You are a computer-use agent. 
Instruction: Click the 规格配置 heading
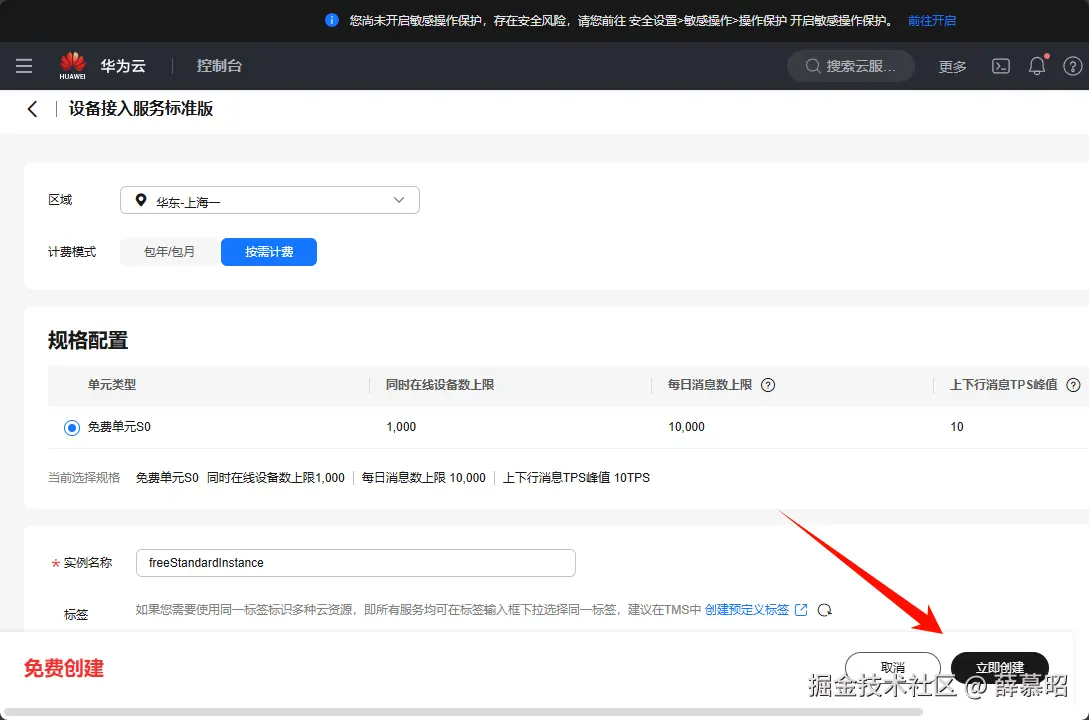(x=88, y=341)
